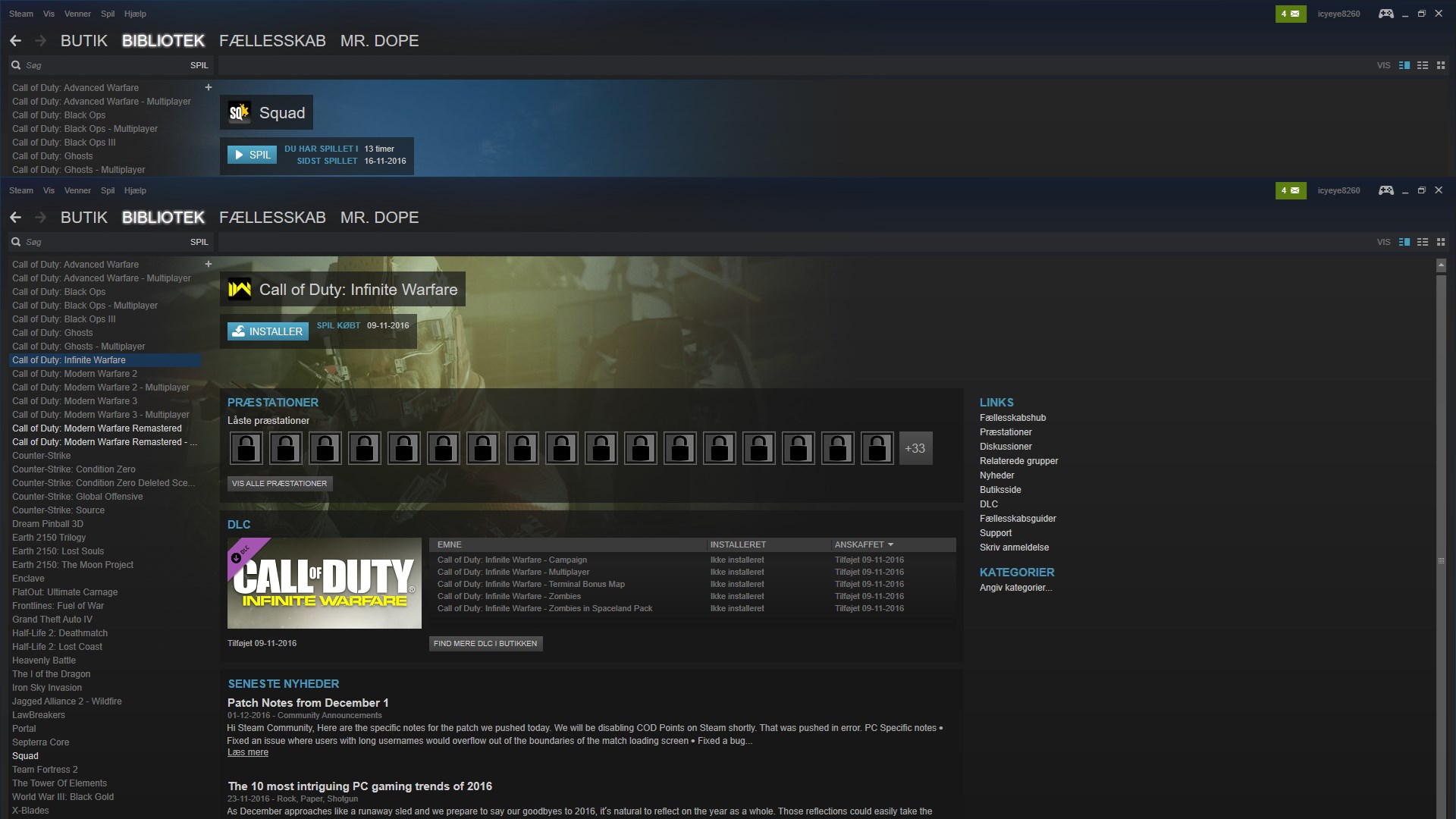This screenshot has height=819, width=1456.
Task: Open SPIL filter dropdown in upper window
Action: coord(199,65)
